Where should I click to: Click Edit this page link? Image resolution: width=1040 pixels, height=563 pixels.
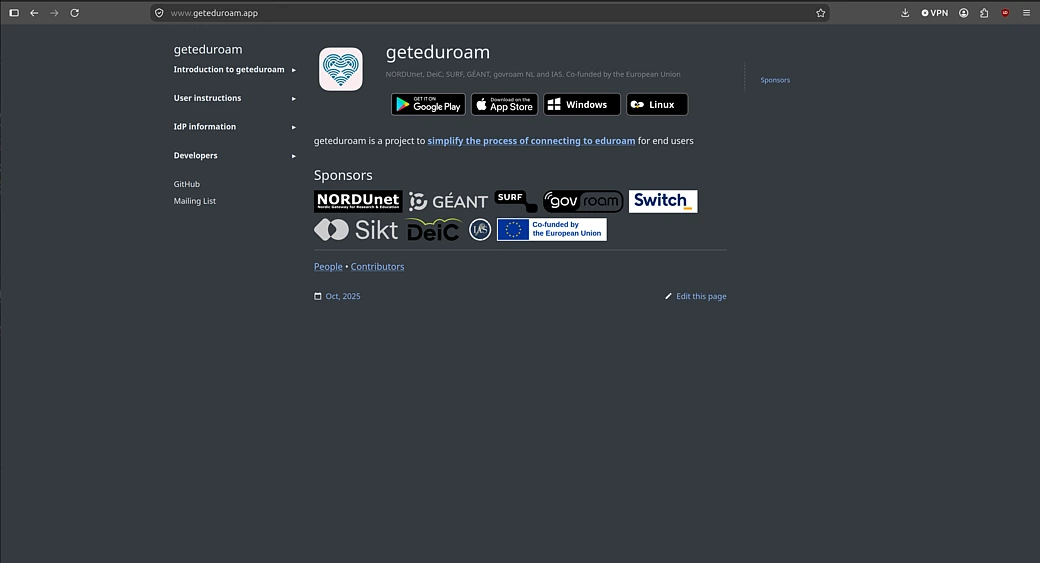(701, 296)
